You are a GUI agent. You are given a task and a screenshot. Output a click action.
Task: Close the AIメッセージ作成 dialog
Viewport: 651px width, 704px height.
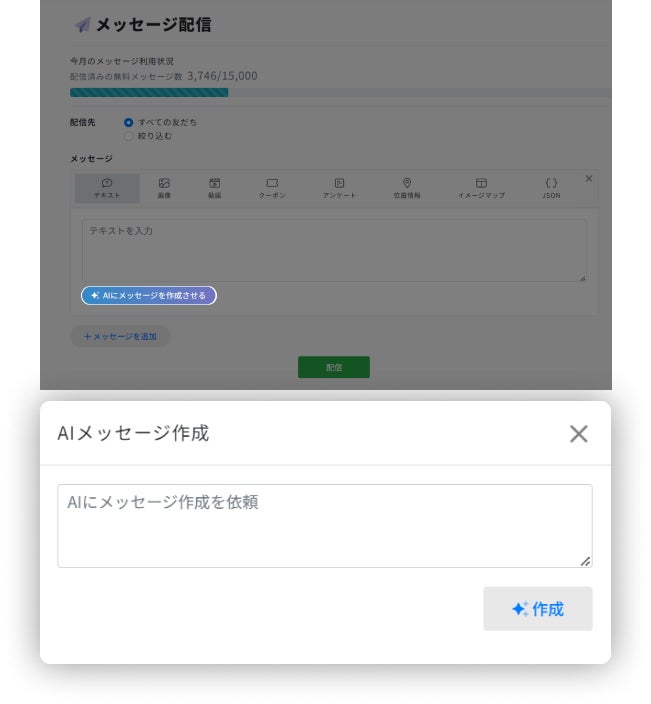(578, 434)
